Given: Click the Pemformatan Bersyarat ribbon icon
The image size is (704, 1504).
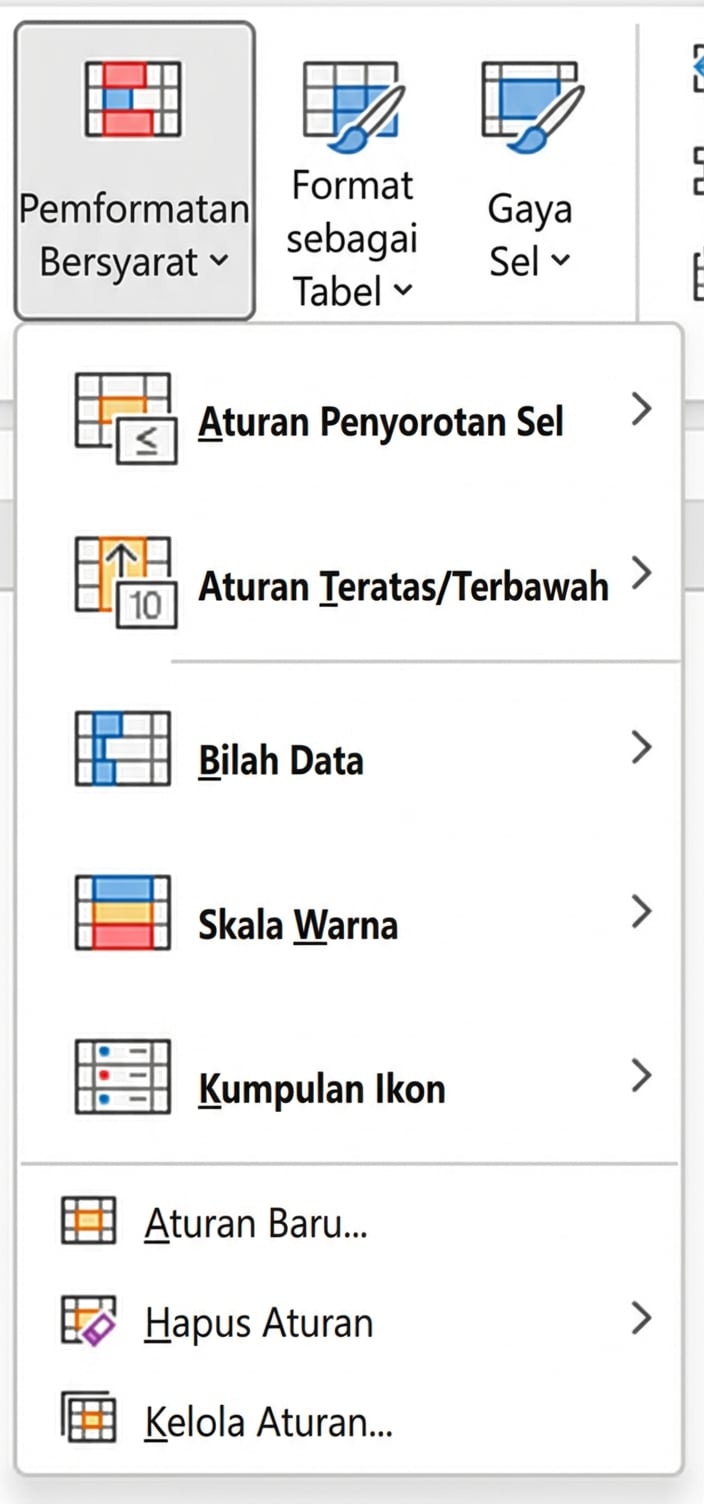Looking at the screenshot, I should pyautogui.click(x=133, y=98).
